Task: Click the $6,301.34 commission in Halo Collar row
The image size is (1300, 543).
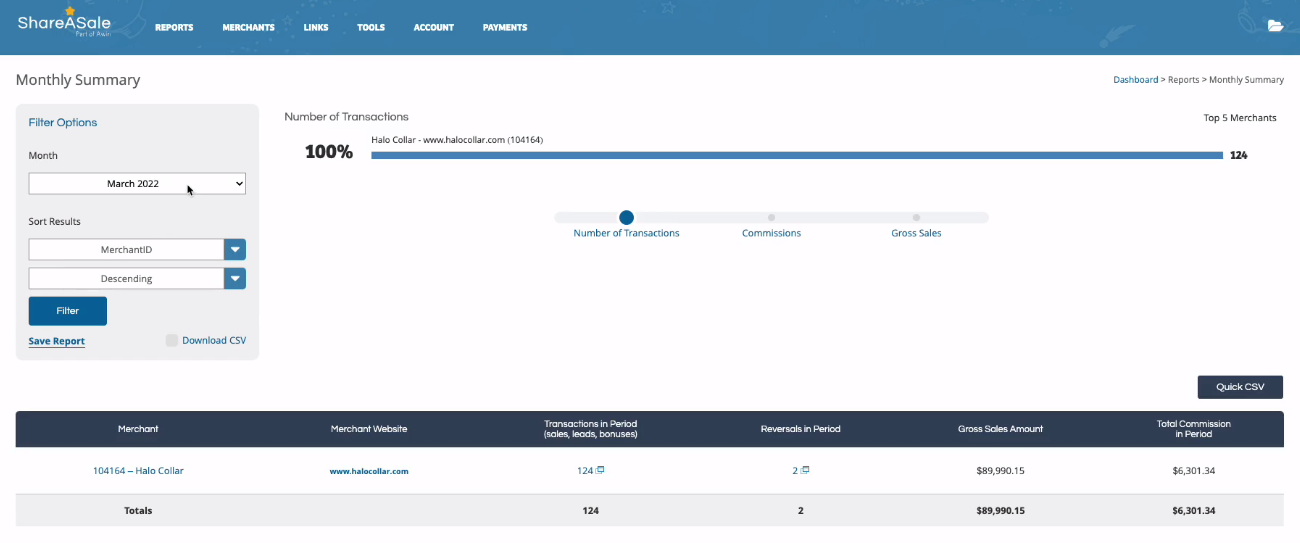Action: click(1193, 471)
